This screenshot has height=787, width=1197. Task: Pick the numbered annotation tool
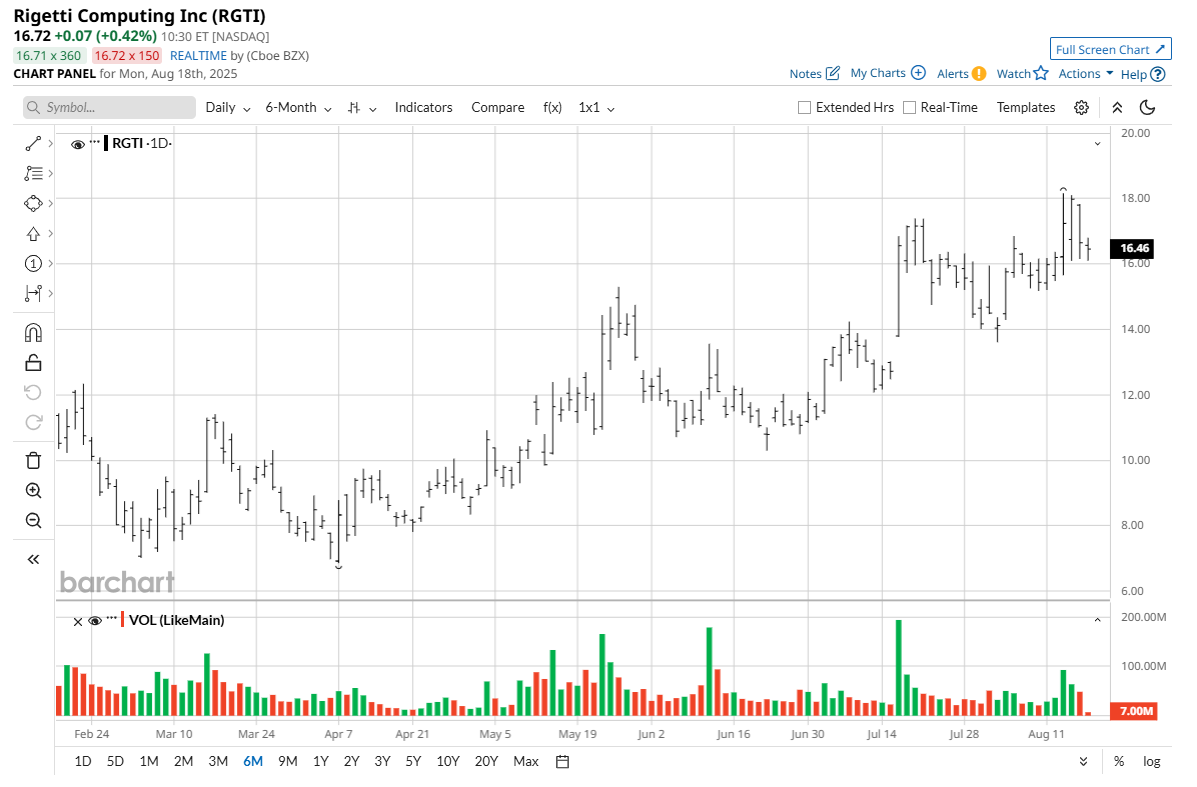point(33,263)
